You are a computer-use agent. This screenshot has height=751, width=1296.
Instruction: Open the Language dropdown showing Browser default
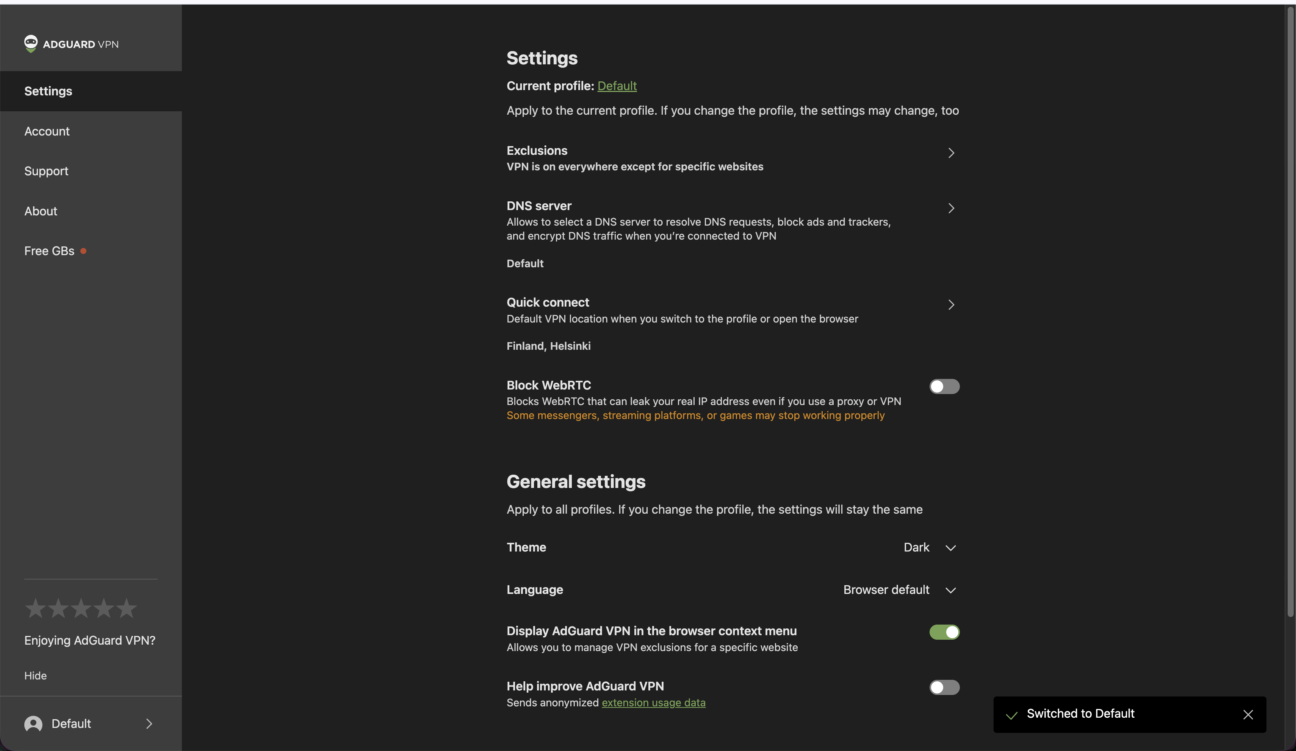point(900,590)
